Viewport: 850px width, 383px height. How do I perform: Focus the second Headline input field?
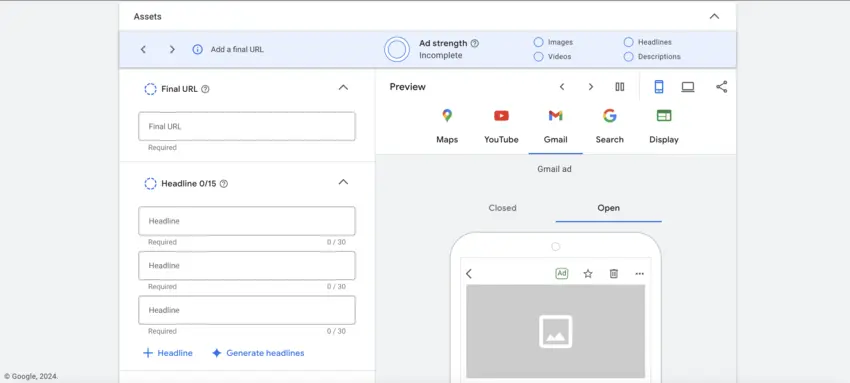tap(247, 265)
